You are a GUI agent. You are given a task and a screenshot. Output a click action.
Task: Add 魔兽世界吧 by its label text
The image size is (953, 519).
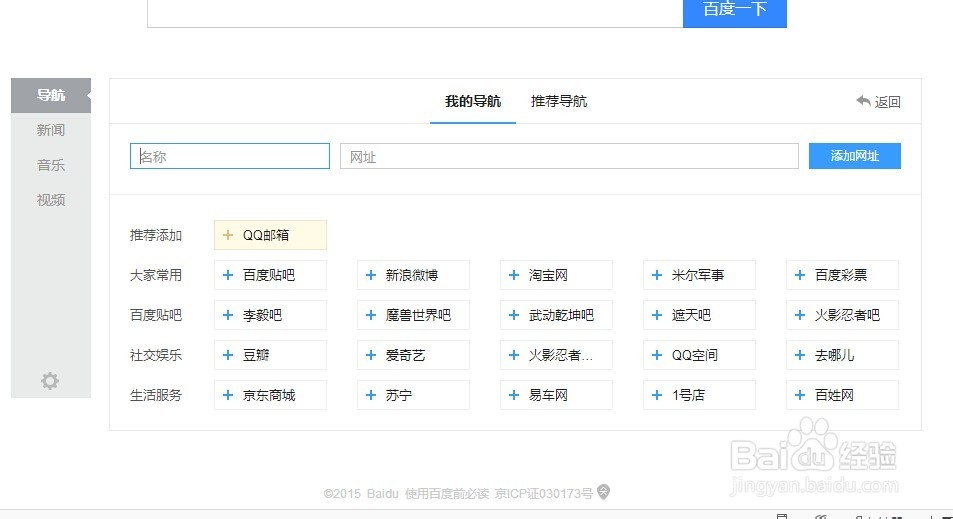(x=418, y=315)
